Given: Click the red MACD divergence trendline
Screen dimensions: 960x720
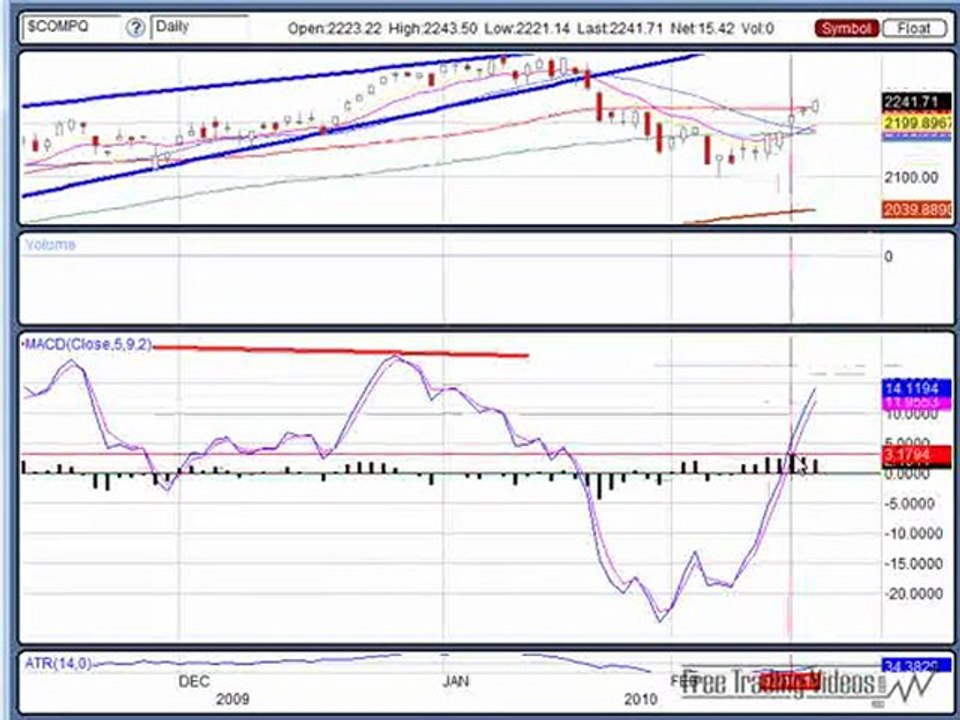Looking at the screenshot, I should point(340,351).
